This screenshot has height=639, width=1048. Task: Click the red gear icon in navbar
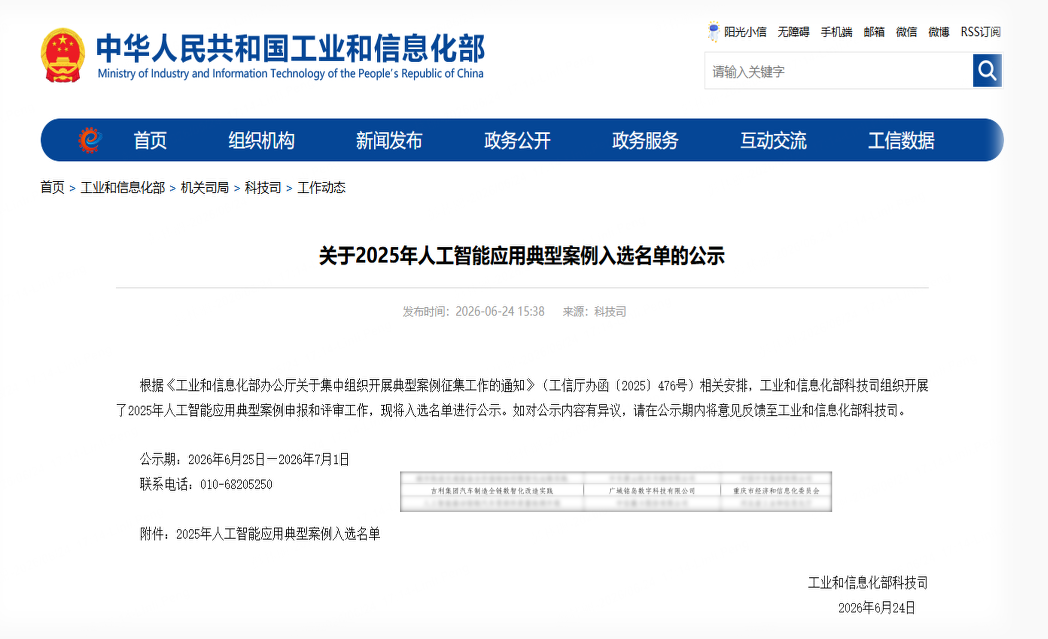point(90,140)
